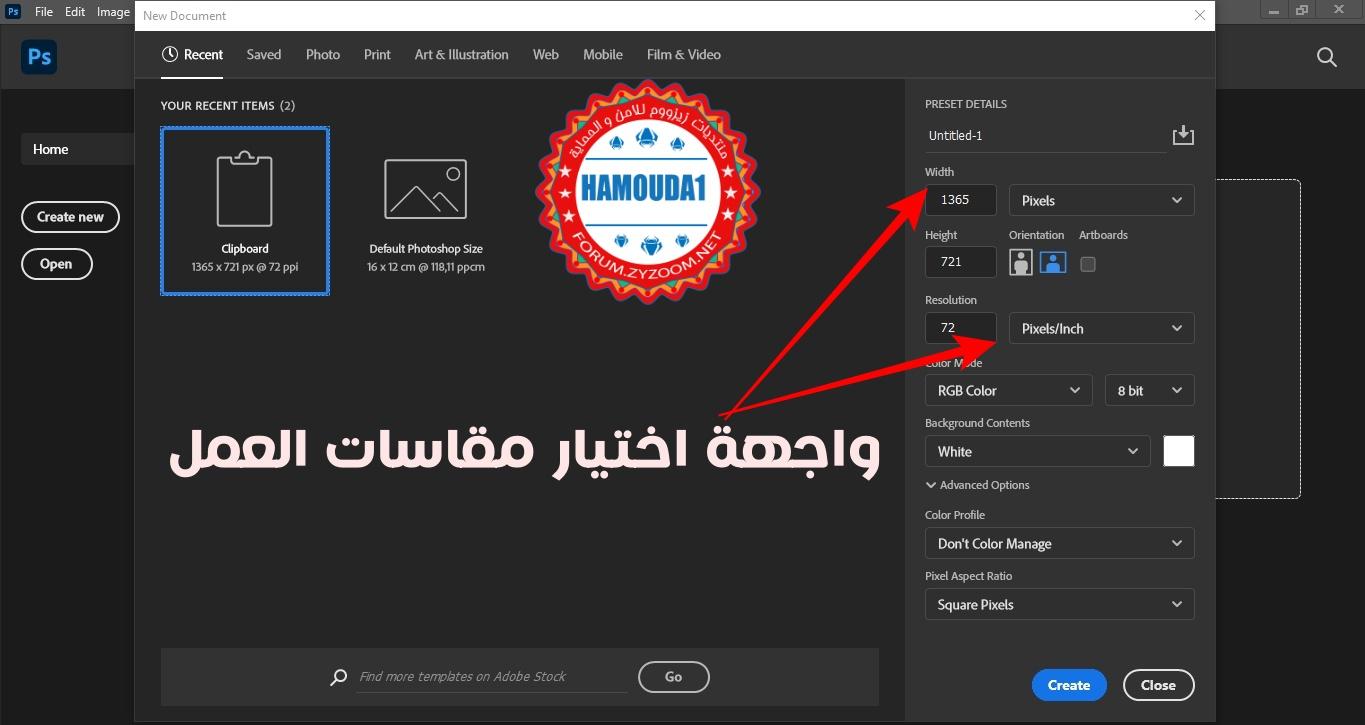
Task: Select the Clipboard recent item thumbnail
Action: coord(245,211)
